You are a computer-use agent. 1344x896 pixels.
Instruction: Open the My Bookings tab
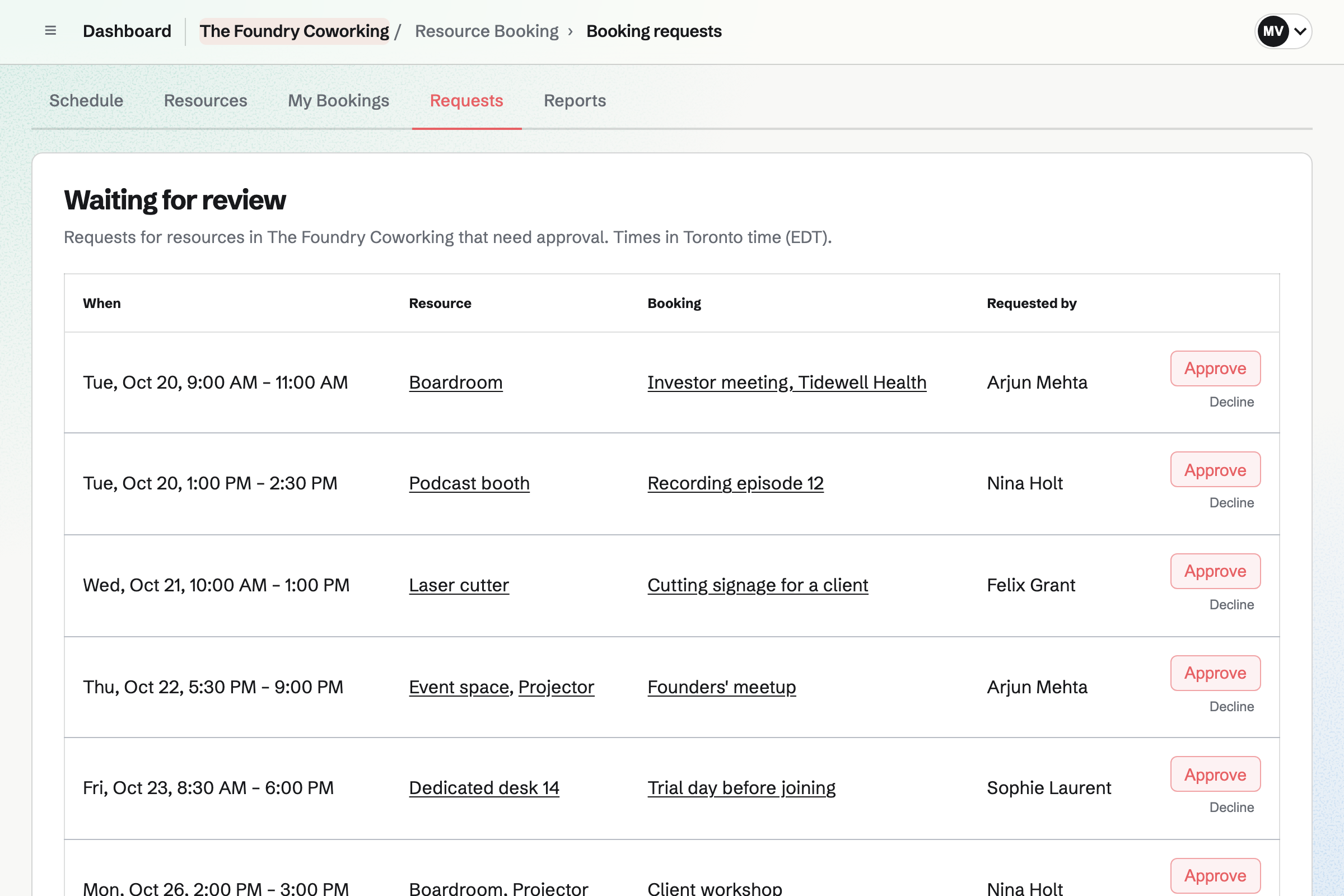click(338, 101)
